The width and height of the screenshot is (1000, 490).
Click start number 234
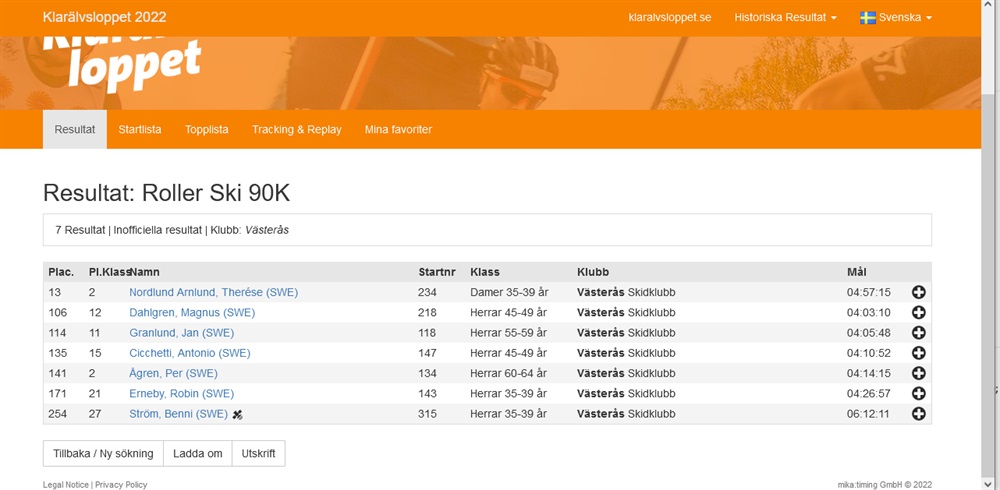(427, 292)
